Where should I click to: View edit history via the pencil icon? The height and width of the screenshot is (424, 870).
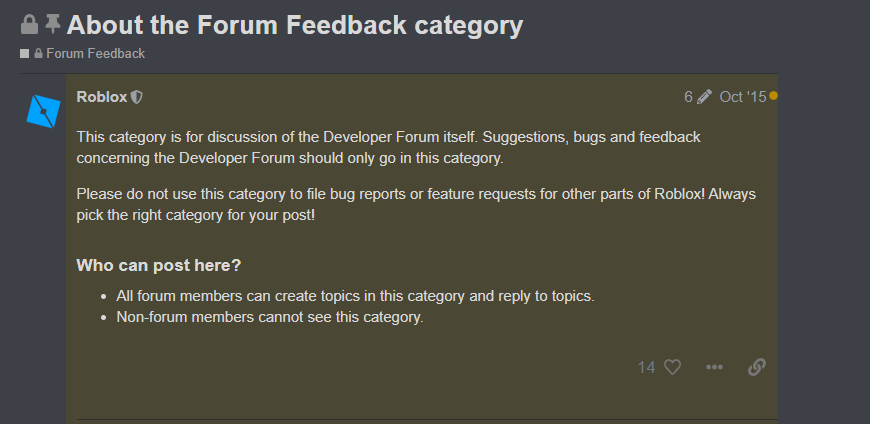pos(704,97)
